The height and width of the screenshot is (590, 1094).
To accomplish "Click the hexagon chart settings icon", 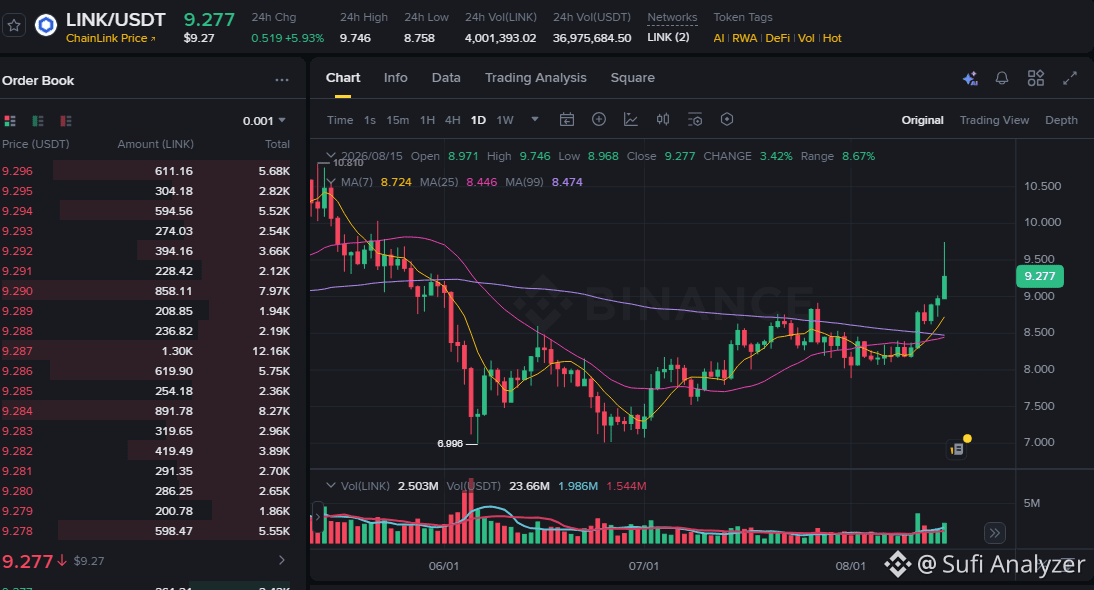I will point(726,119).
